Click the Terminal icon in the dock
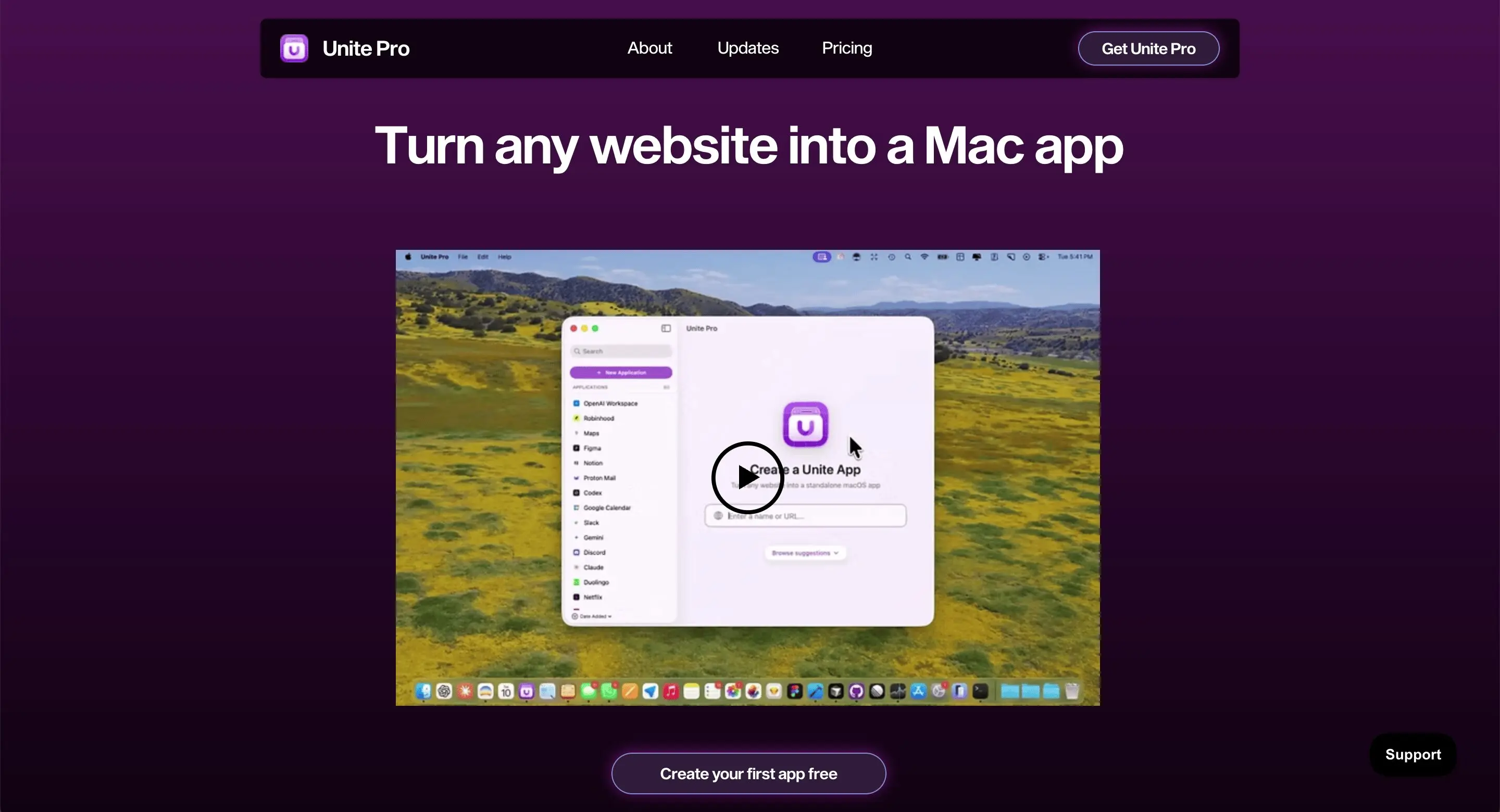 [x=980, y=691]
